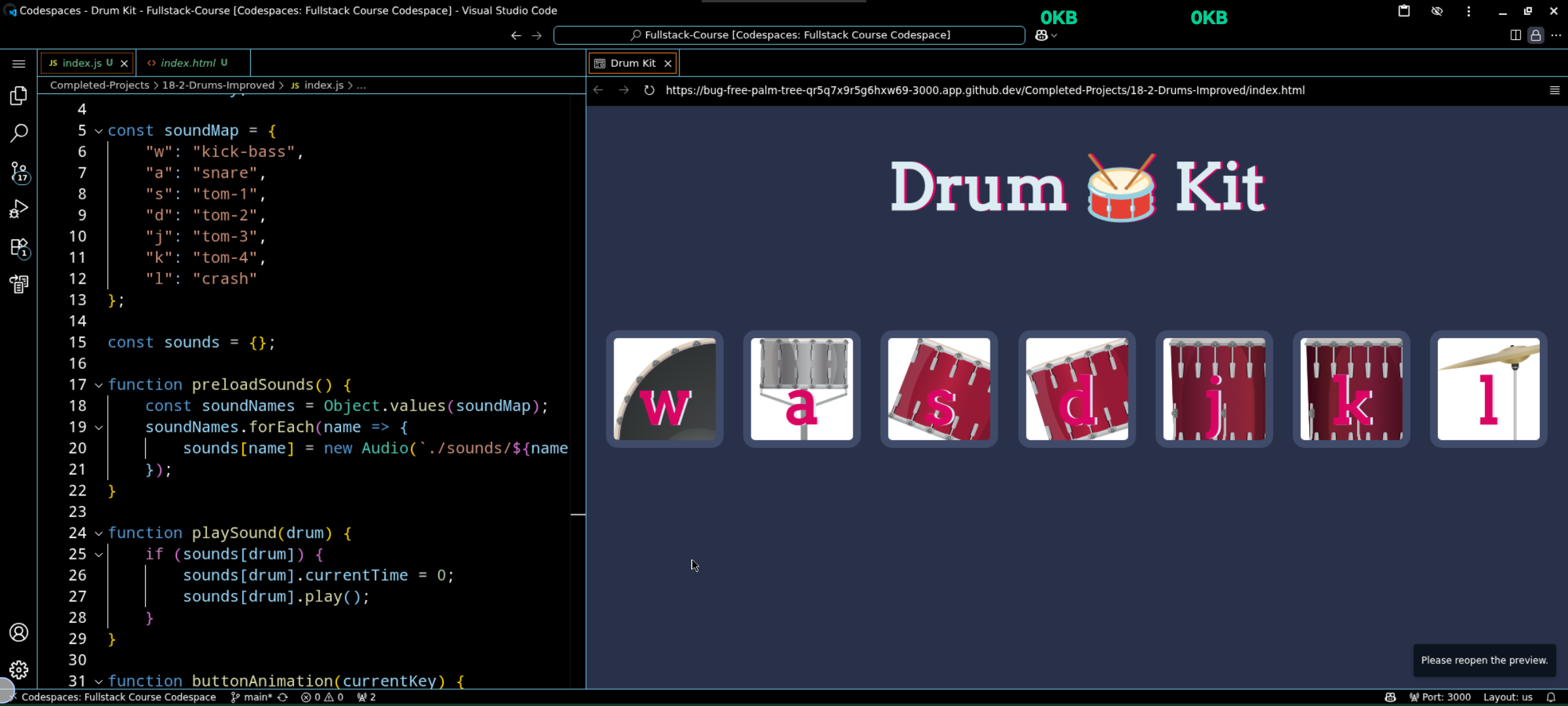1568x706 pixels.
Task: Collapse the soundMap code block on line 5
Action: pos(99,131)
